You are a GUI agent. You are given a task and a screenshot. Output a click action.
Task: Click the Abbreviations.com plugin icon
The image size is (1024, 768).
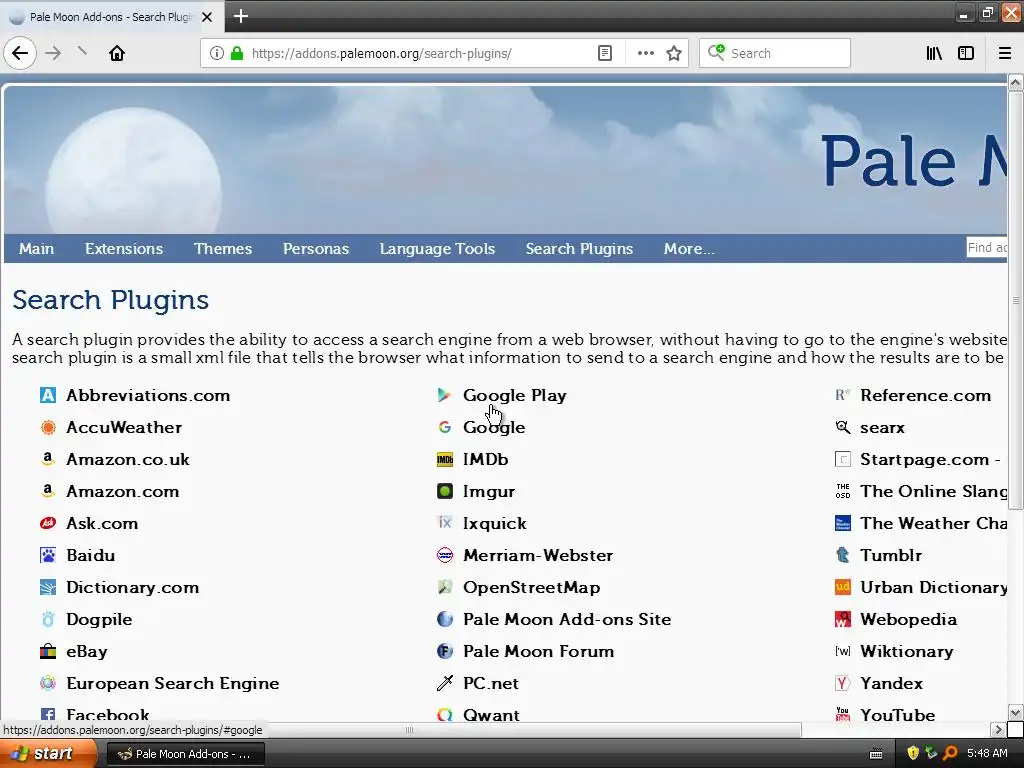click(x=48, y=395)
